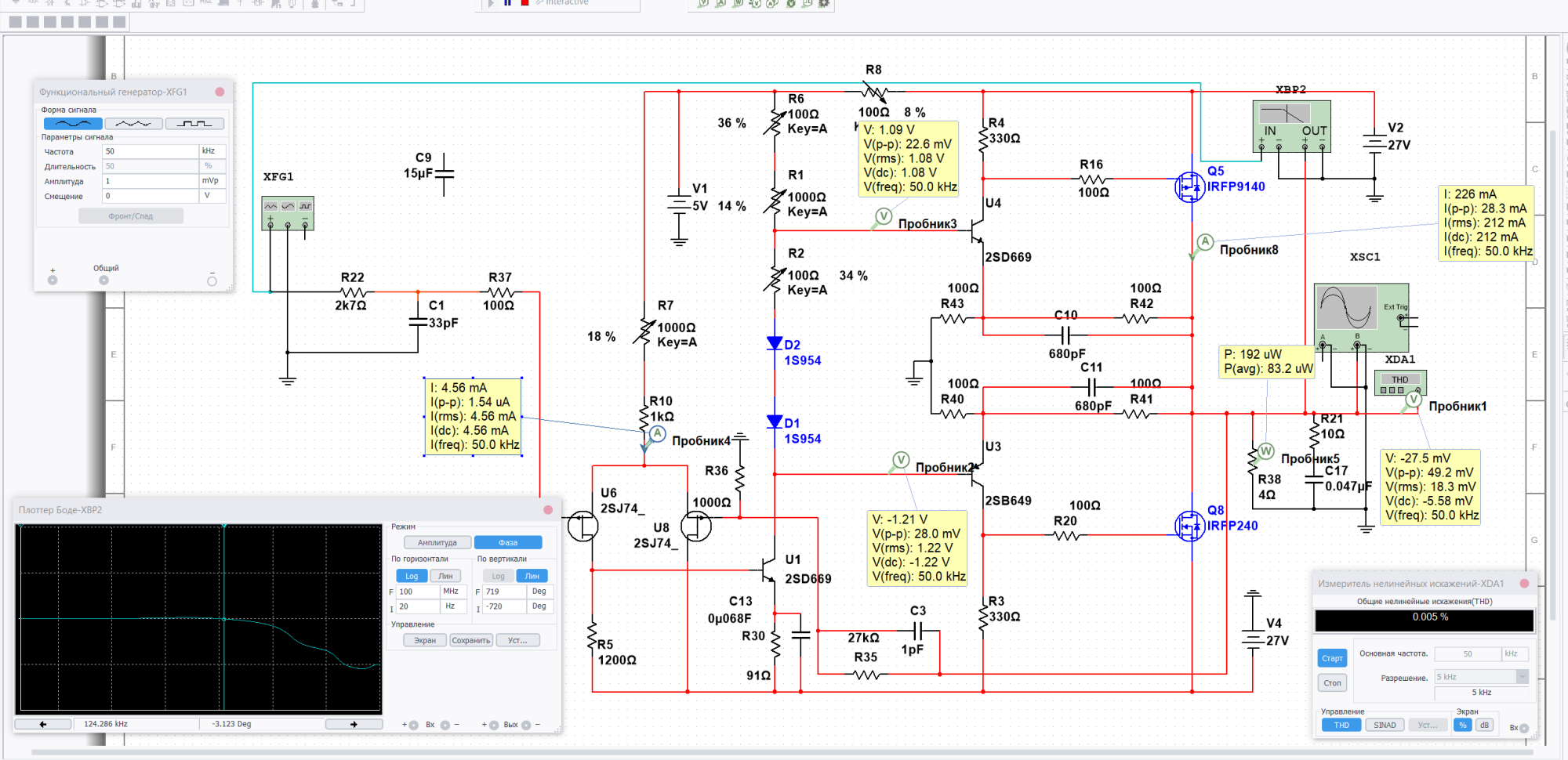Edit vertical I value -720
The width and height of the screenshot is (1568, 760).
pyautogui.click(x=505, y=606)
